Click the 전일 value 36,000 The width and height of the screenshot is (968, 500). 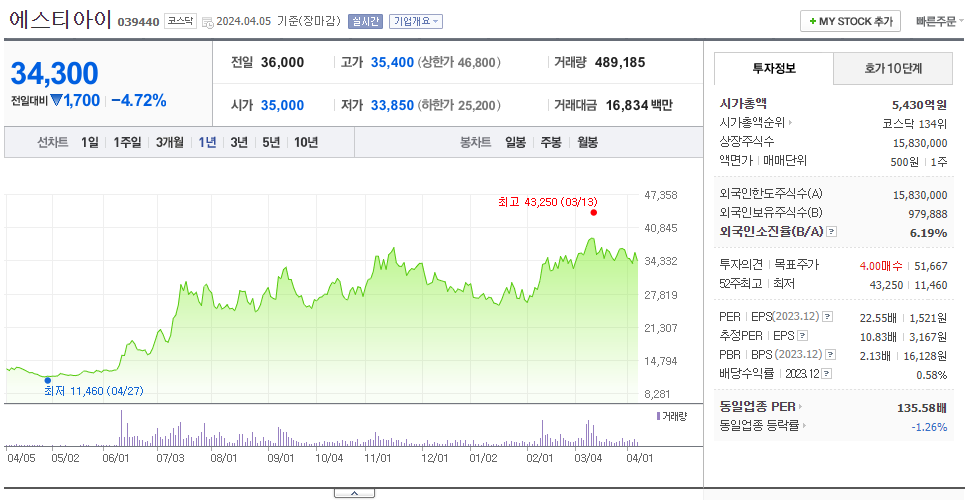point(282,62)
